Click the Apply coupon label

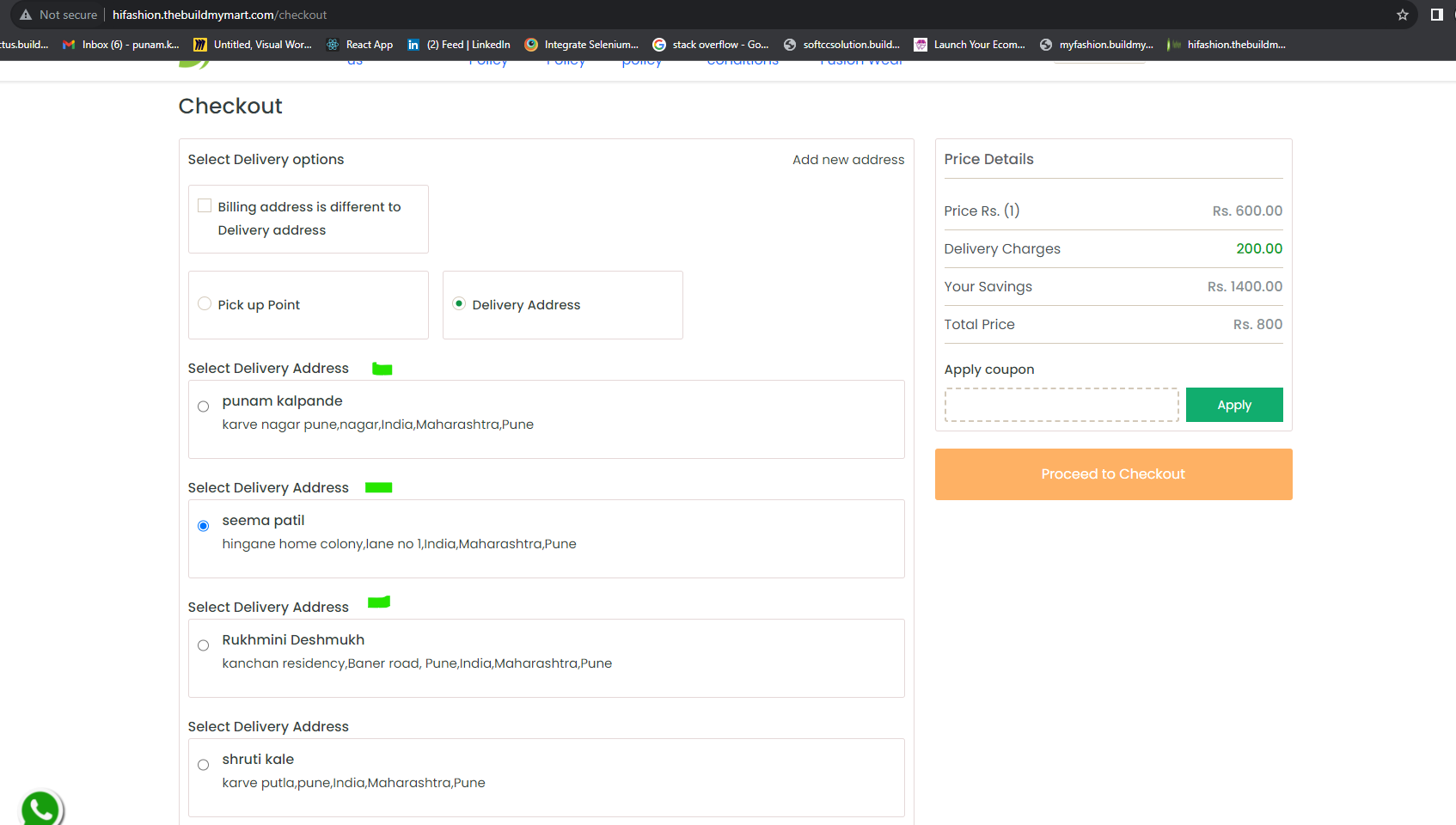[989, 370]
